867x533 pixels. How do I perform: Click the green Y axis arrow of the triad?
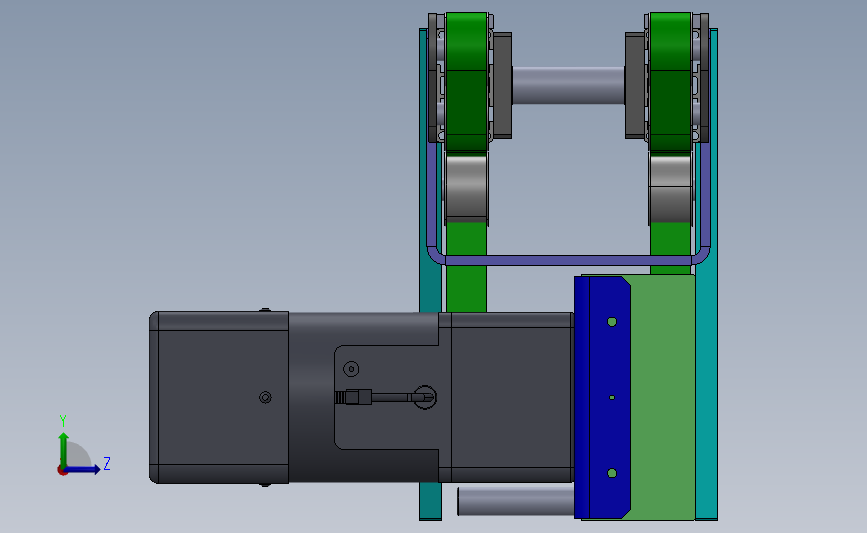64,450
